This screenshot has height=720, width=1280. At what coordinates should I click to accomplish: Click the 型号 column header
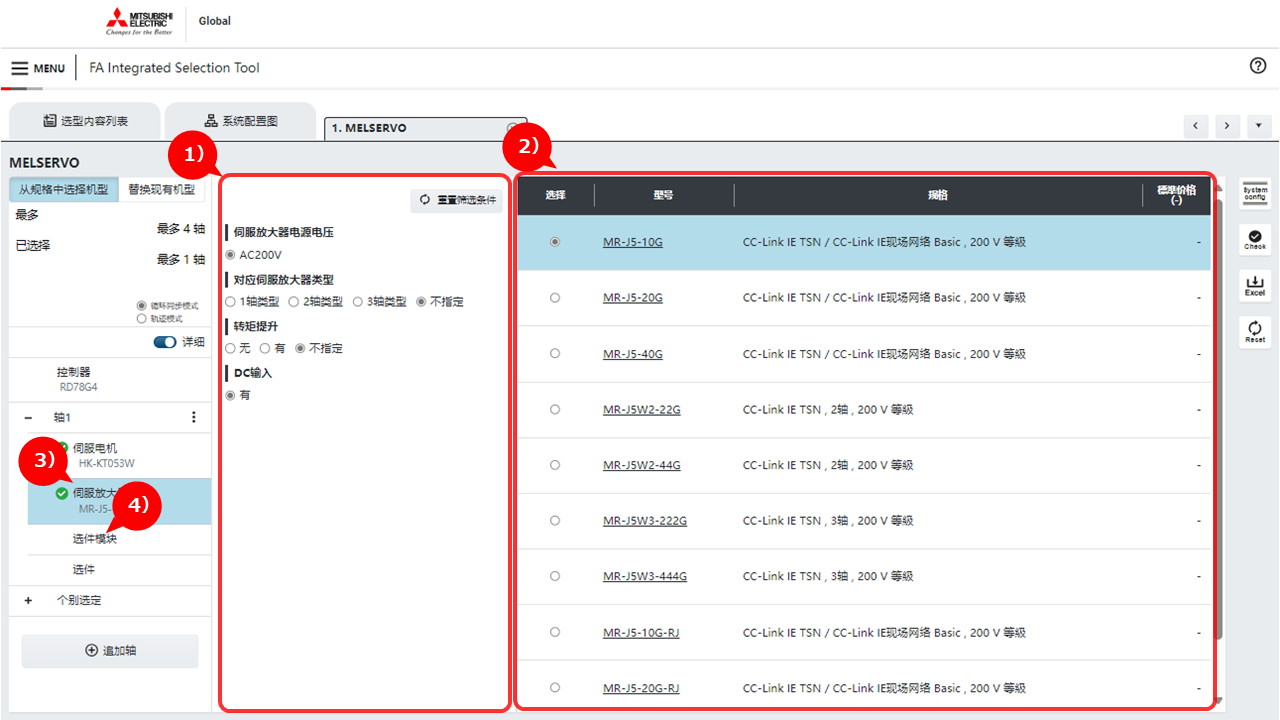(x=663, y=195)
